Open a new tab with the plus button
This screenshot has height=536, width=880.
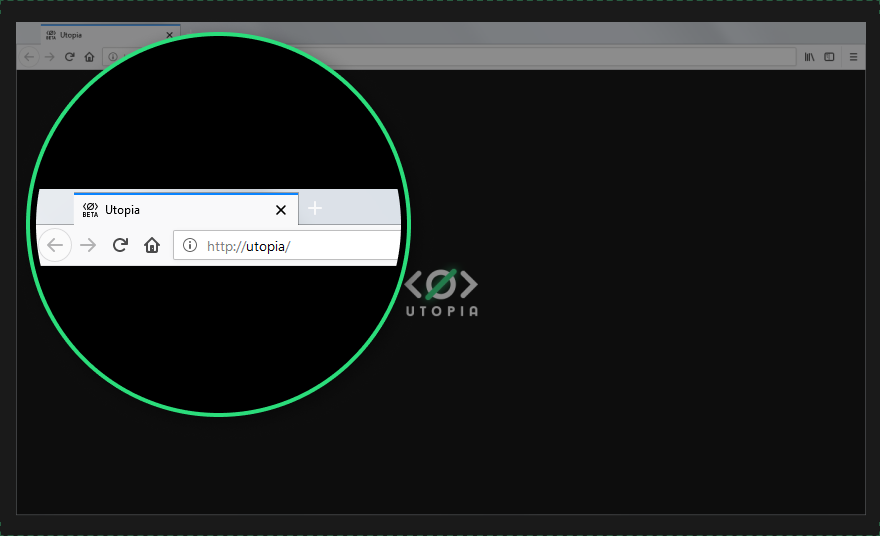(315, 208)
